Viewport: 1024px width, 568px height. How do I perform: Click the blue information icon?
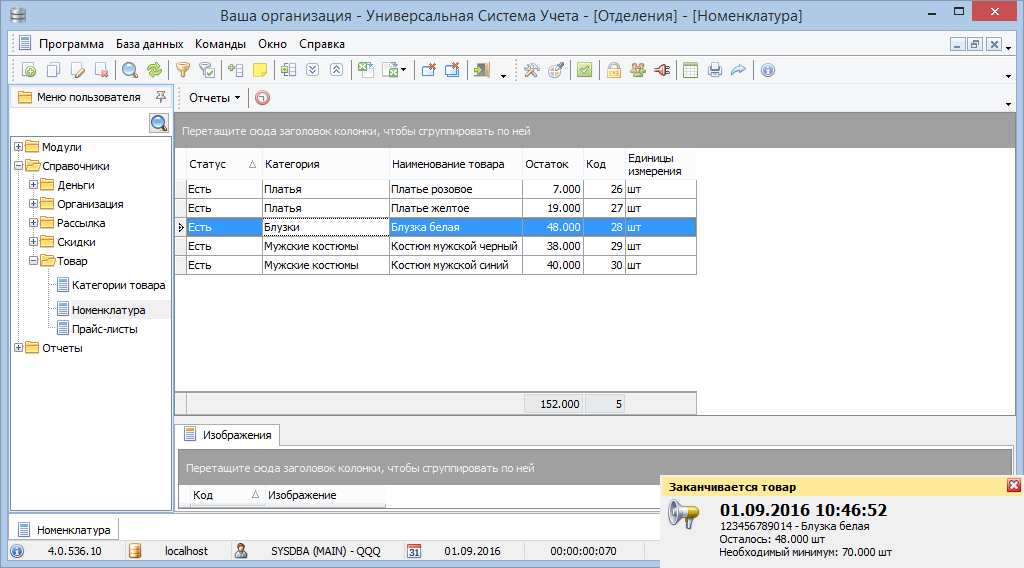pos(767,70)
